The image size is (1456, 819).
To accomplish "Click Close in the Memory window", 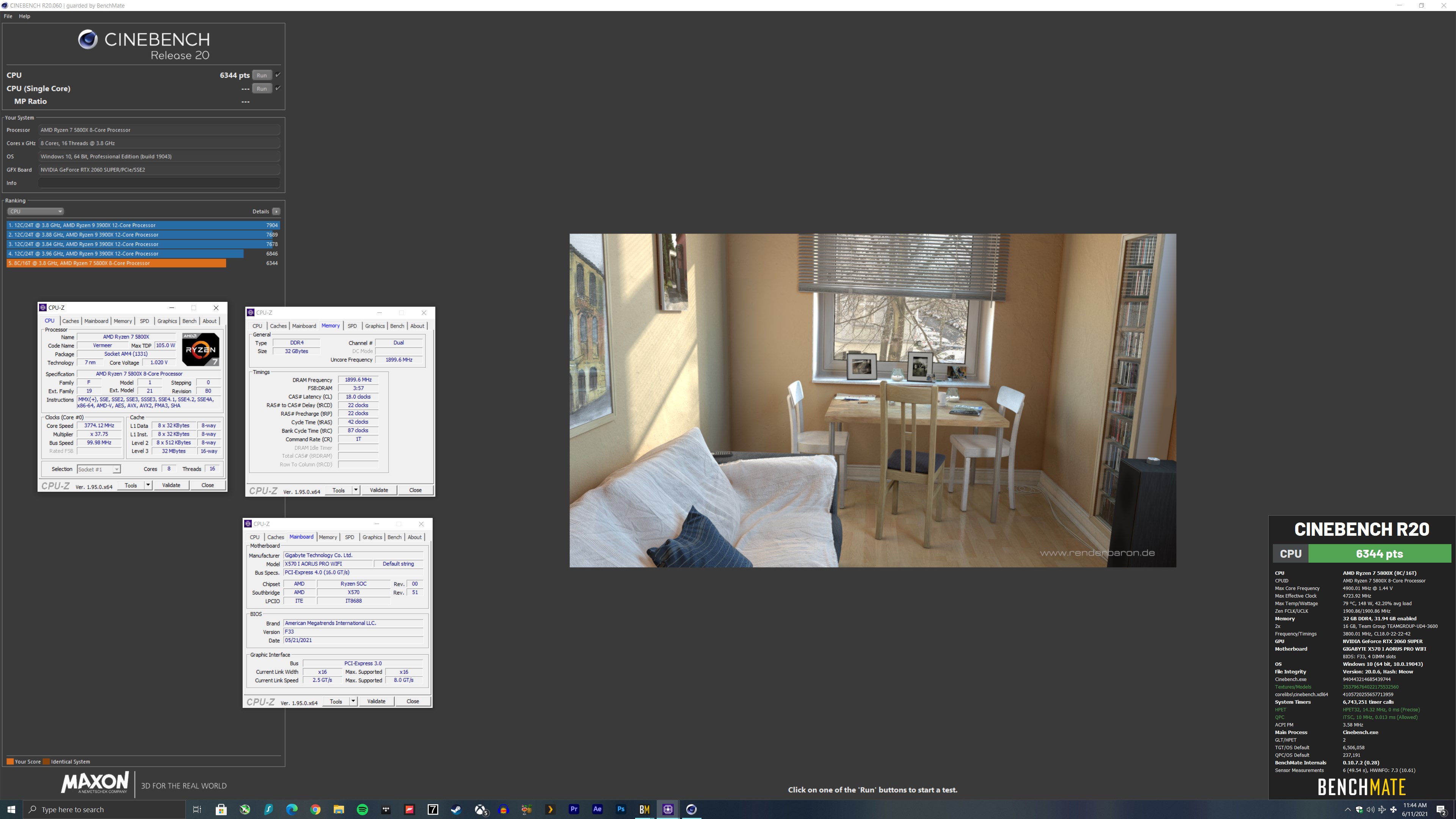I will (416, 490).
